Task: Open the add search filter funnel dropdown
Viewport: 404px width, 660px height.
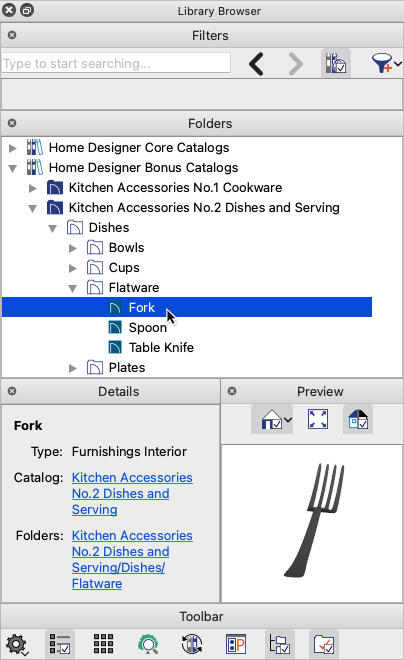Action: tap(385, 64)
